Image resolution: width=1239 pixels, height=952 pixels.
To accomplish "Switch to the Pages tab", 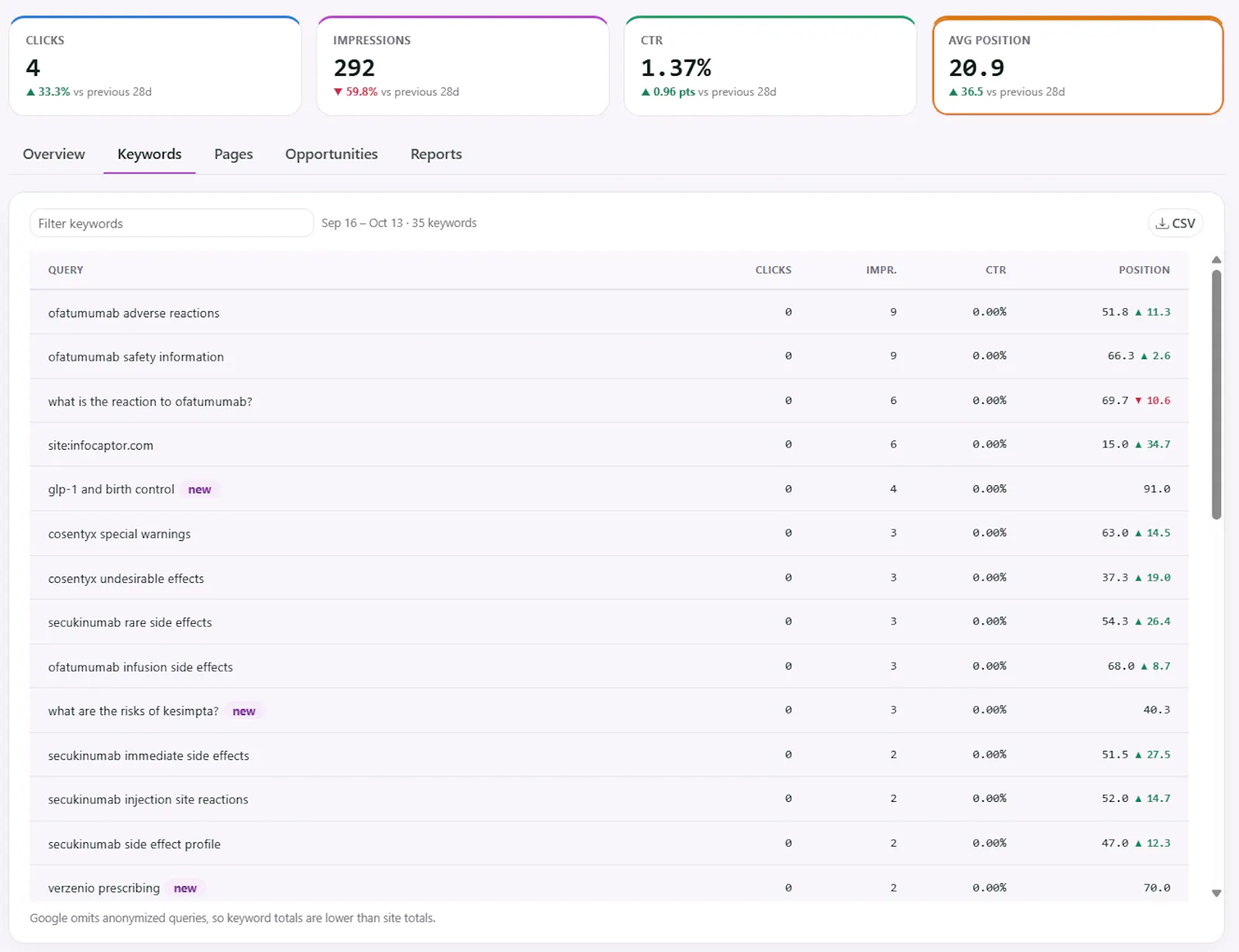I will click(x=234, y=154).
